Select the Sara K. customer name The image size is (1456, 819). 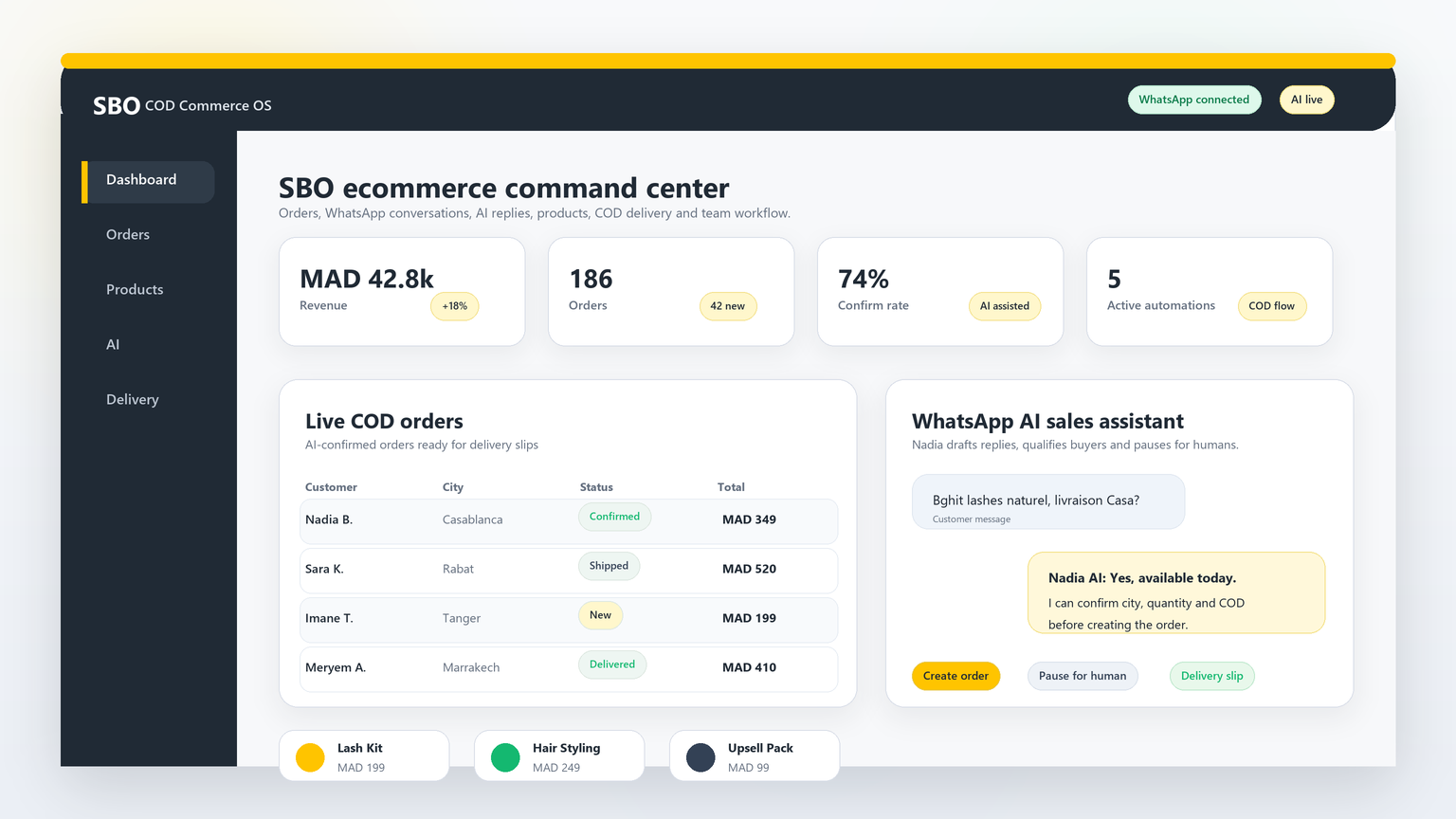click(x=324, y=569)
